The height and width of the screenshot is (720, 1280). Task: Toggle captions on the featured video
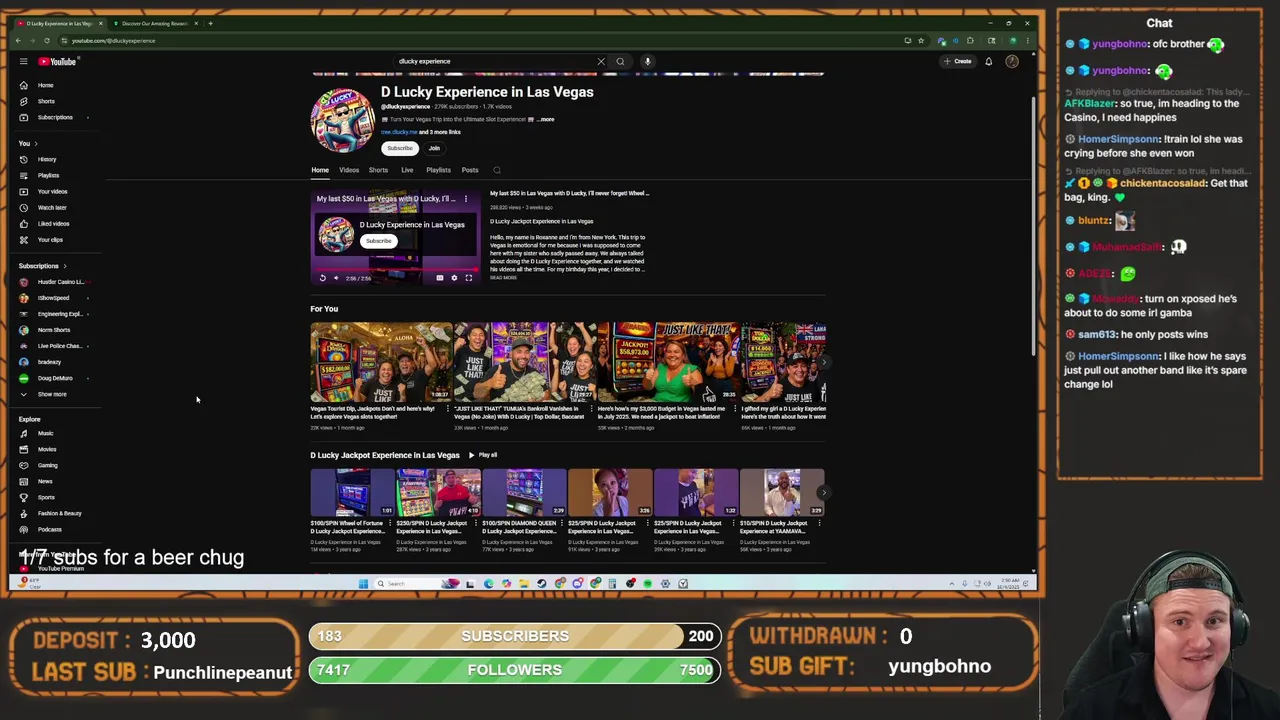tap(439, 278)
